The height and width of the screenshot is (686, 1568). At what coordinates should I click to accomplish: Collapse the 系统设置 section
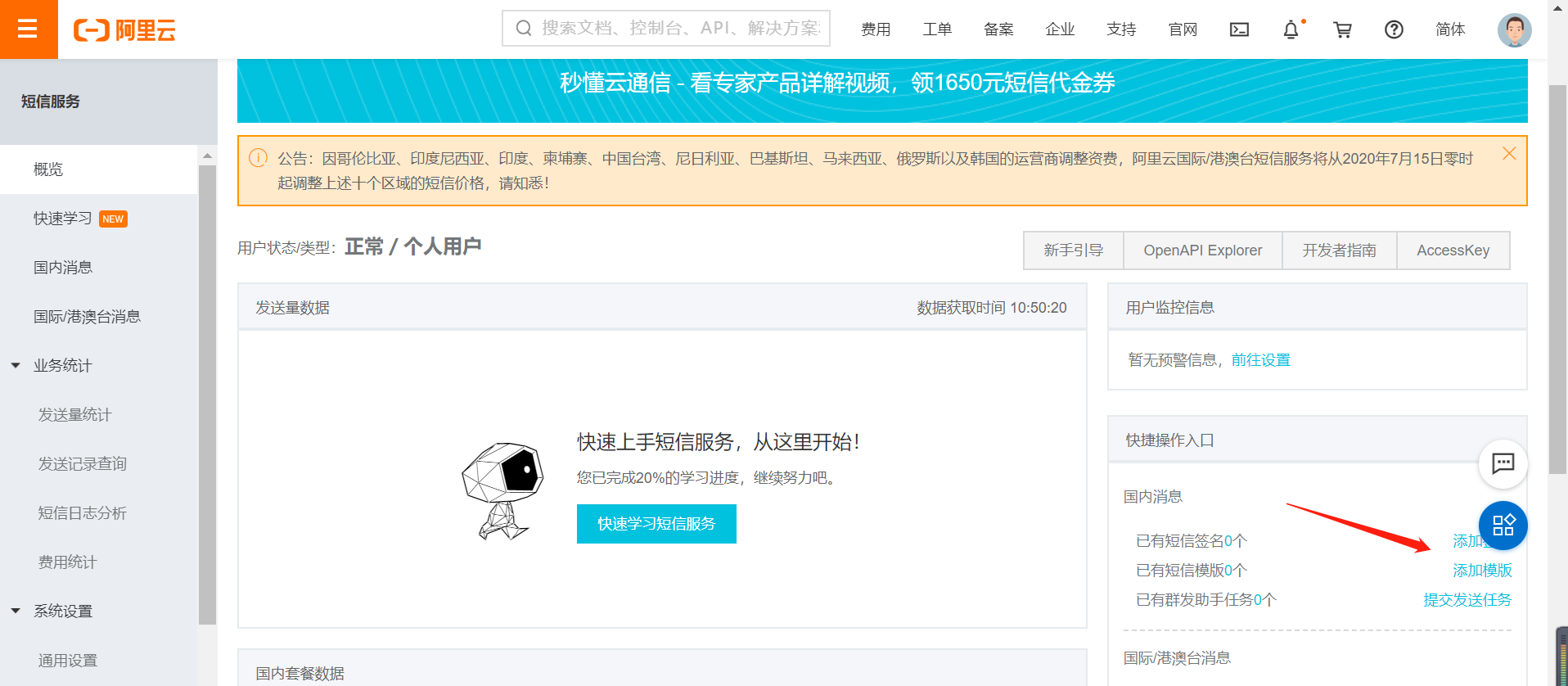pos(16,612)
